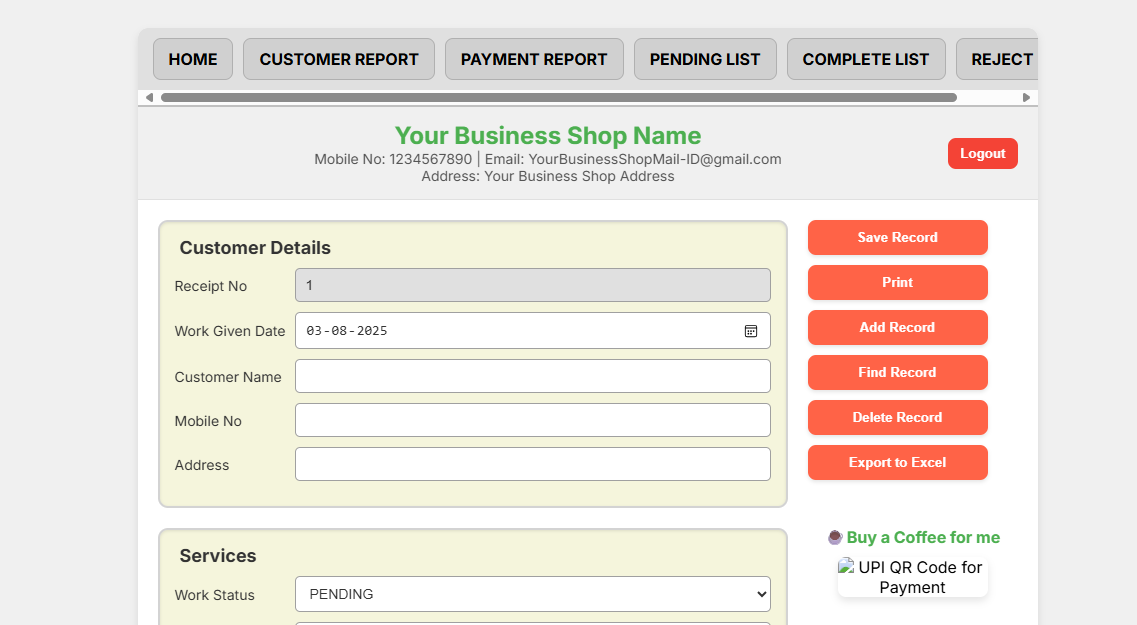Click the Logout button
1137x625 pixels.
982,153
